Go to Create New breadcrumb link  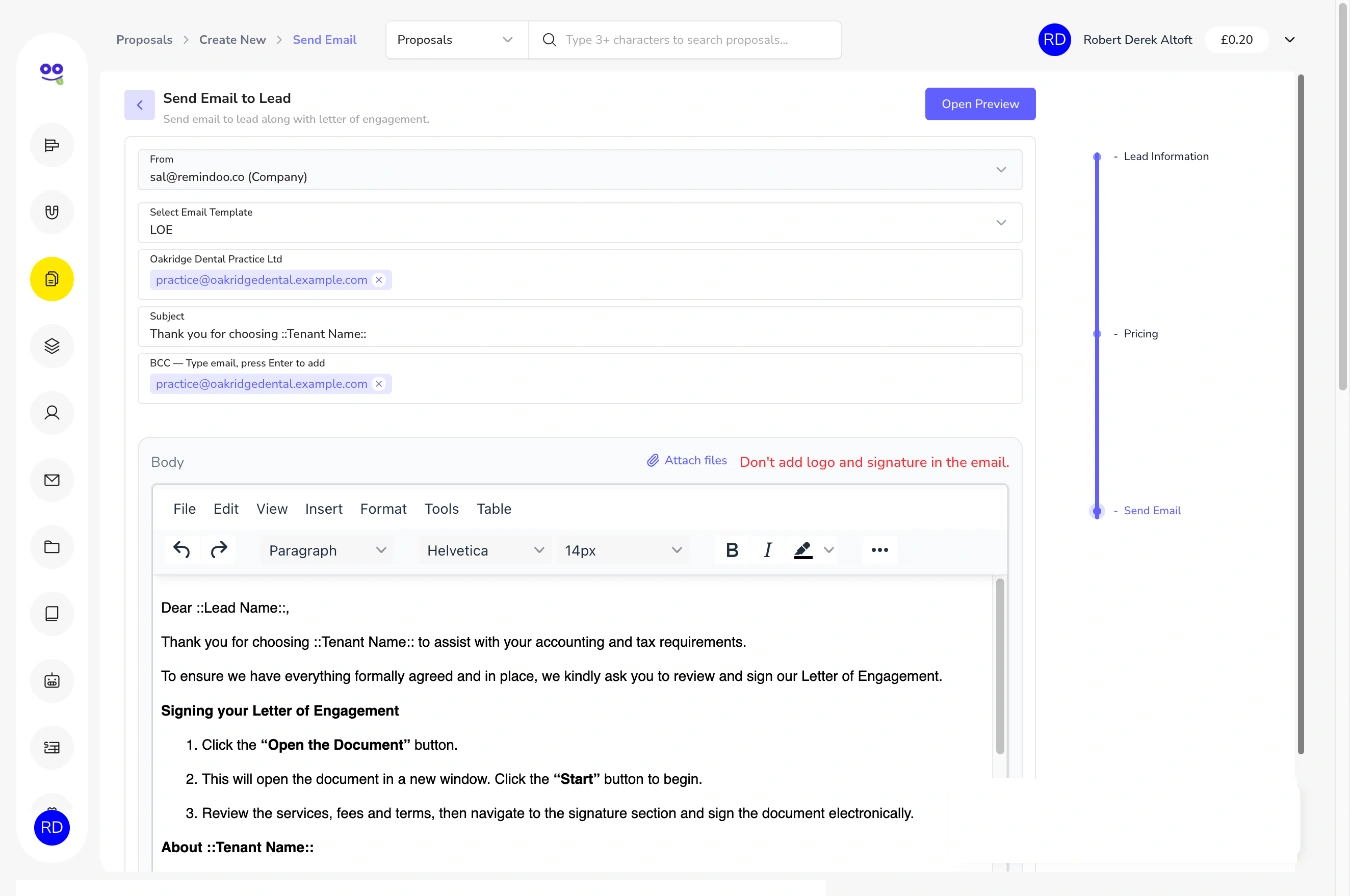[x=233, y=40]
